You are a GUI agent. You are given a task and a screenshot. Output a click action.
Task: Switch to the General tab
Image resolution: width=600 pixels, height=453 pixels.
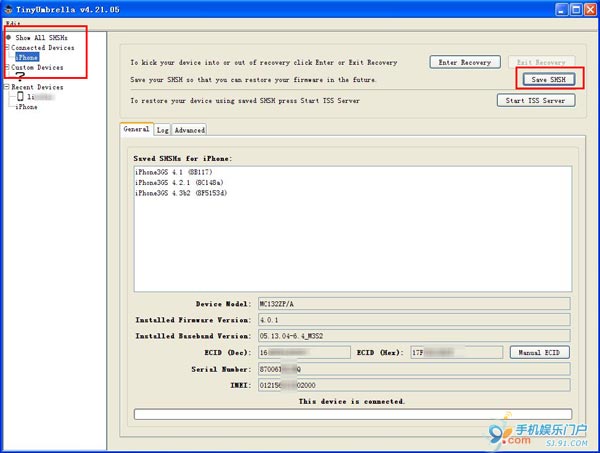pyautogui.click(x=136, y=129)
